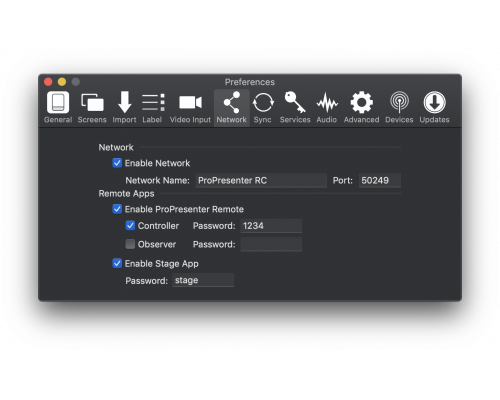500x400 pixels.
Task: Minimize the Preferences window
Action: (62, 82)
